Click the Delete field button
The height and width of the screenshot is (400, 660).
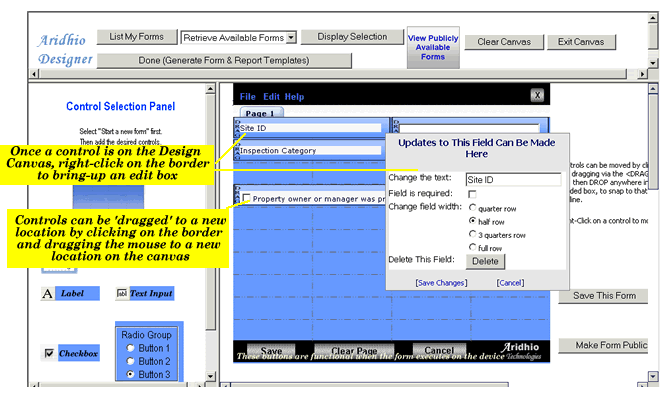click(485, 261)
